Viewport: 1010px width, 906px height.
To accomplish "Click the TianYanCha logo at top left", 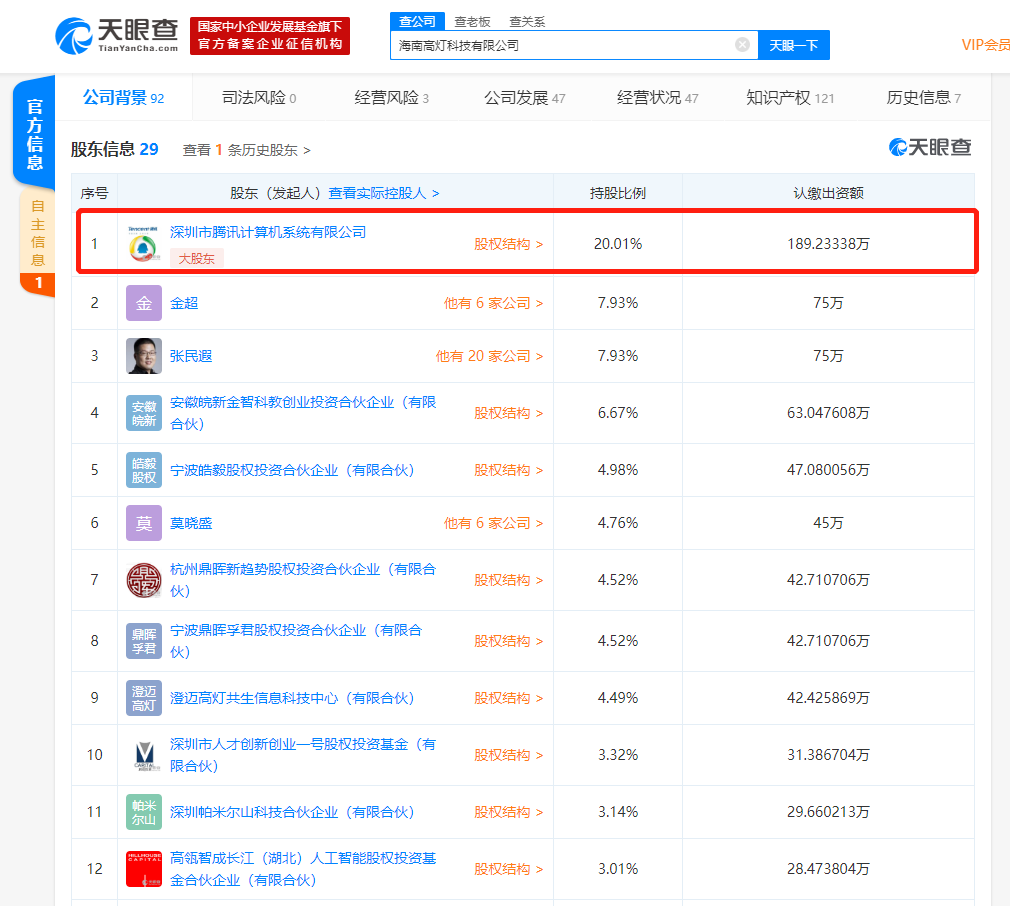I will click(x=117, y=36).
